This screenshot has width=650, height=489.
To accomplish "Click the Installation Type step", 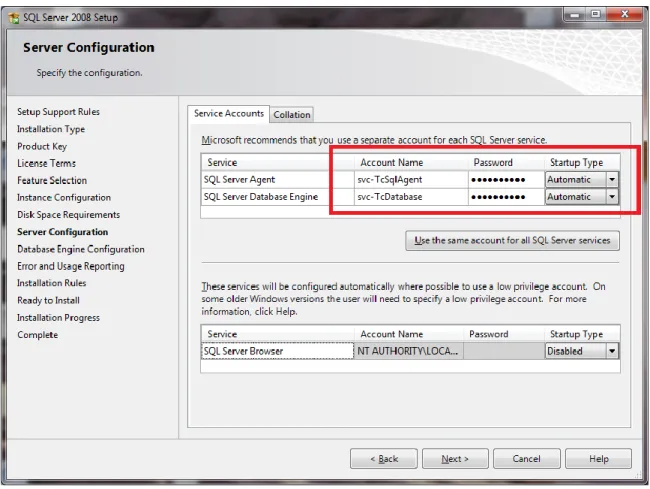I will click(x=51, y=129).
